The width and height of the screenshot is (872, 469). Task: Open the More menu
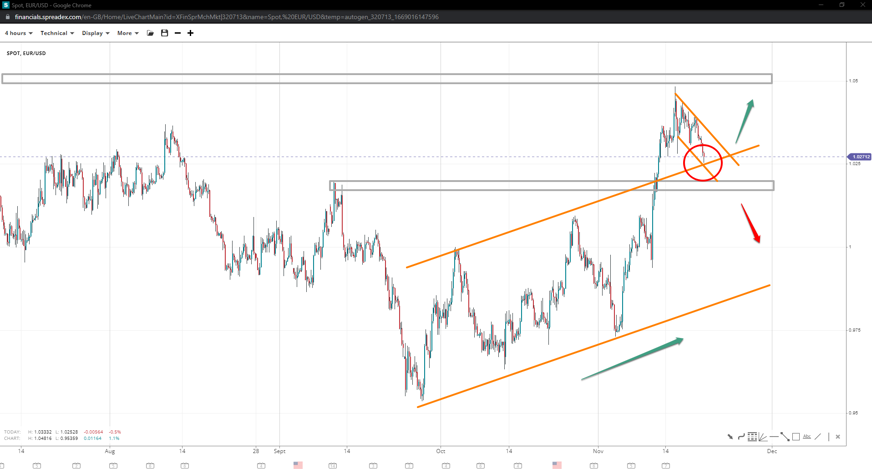127,33
